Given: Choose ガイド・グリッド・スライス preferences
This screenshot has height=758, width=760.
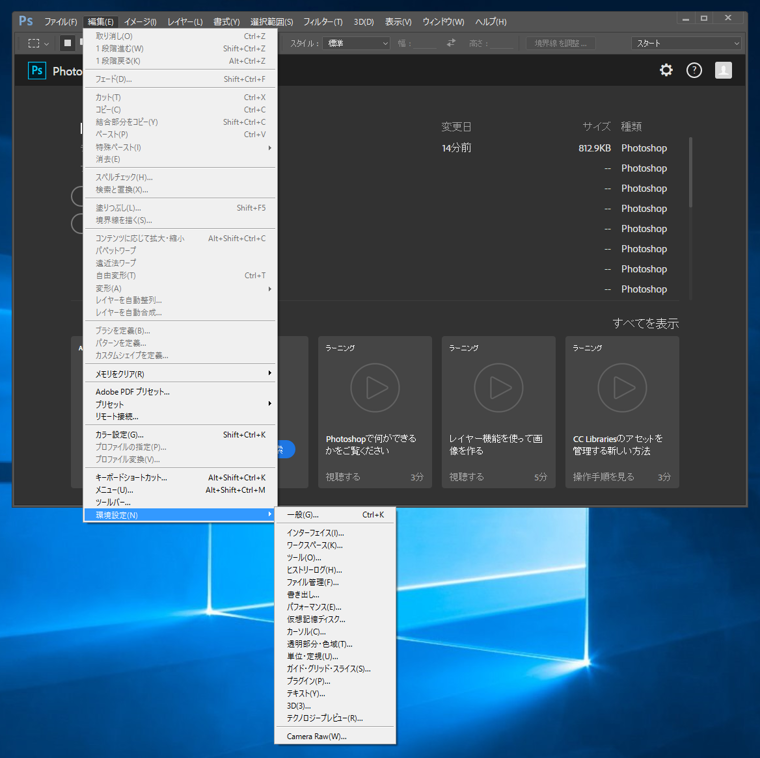Looking at the screenshot, I should point(335,669).
